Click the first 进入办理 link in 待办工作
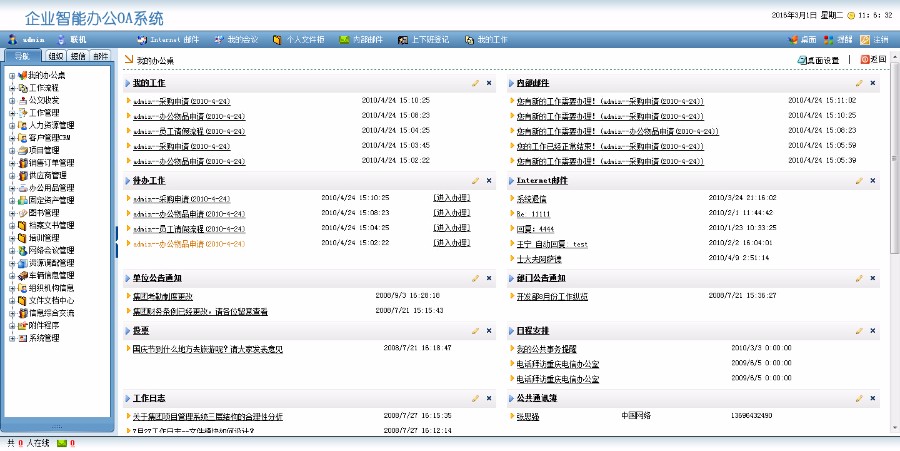 [x=451, y=198]
